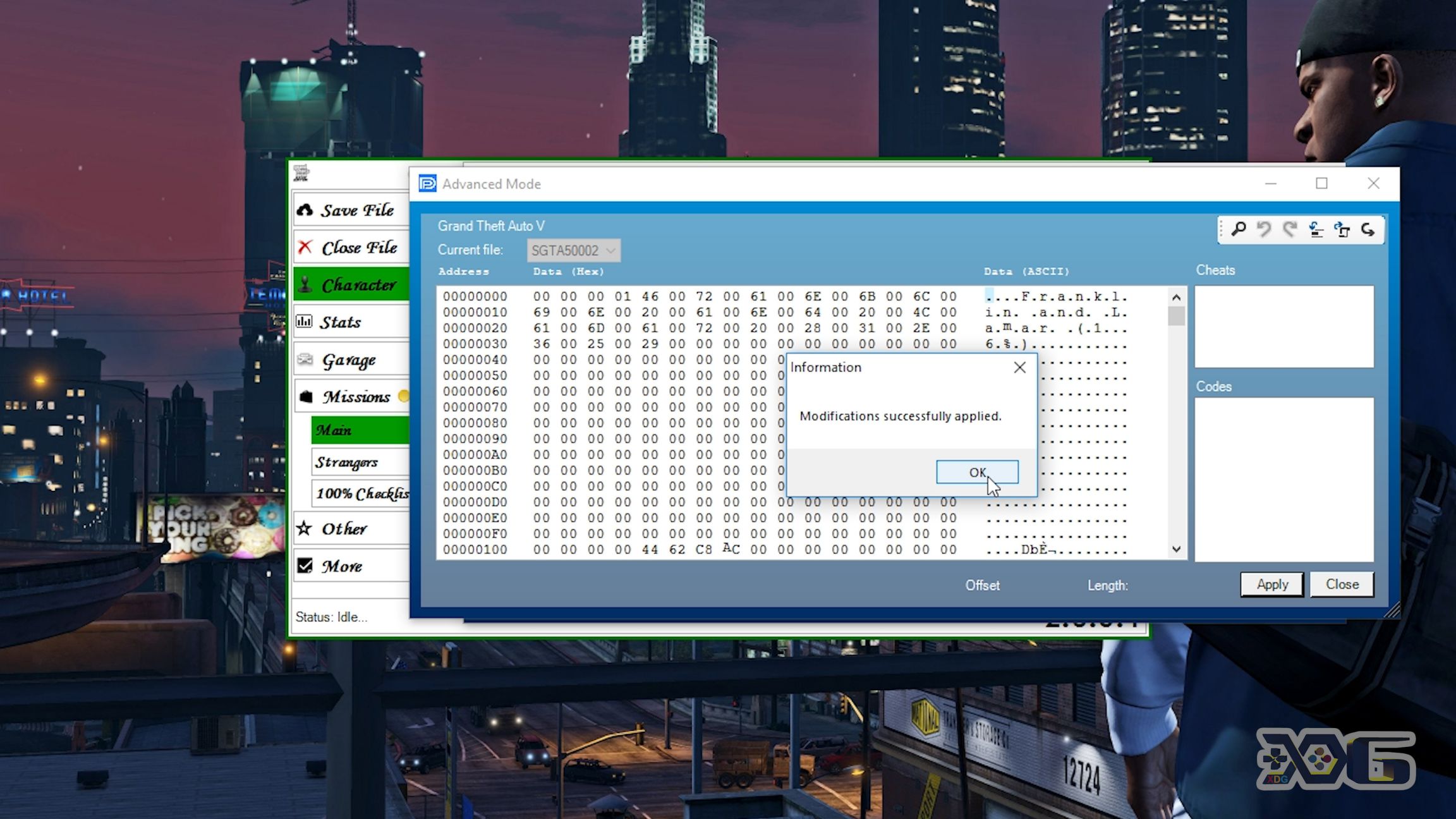Select the Close File menu item
This screenshot has height=819, width=1456.
[352, 247]
